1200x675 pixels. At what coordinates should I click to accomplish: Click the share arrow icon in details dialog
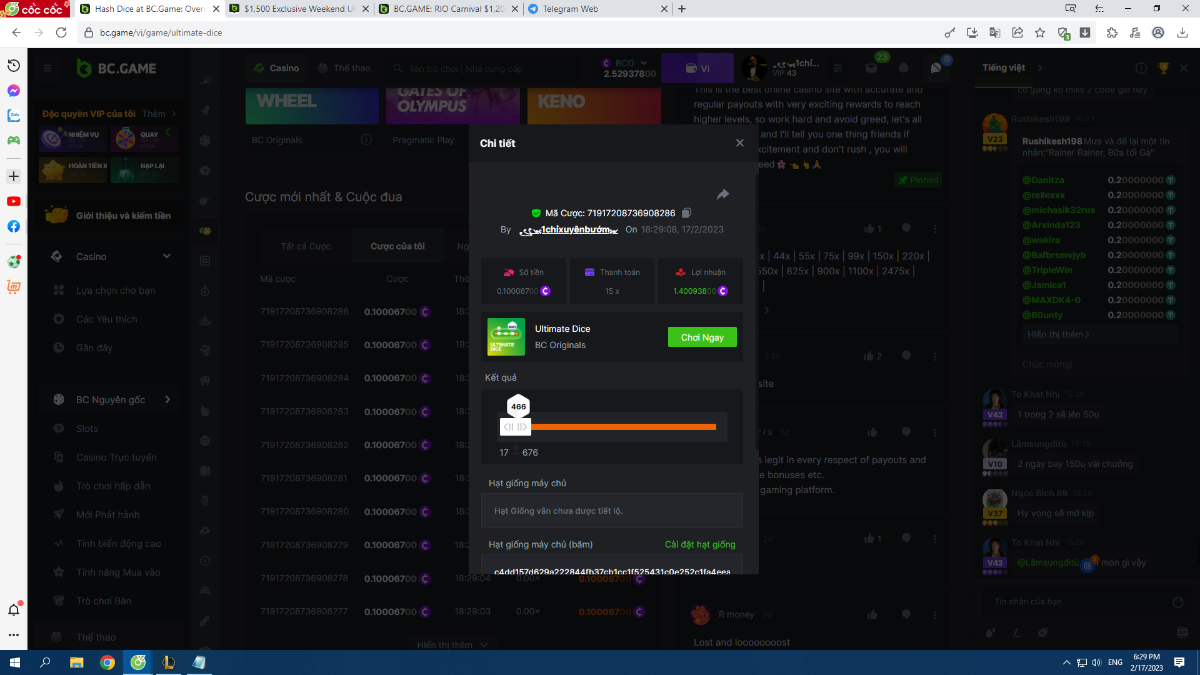(x=723, y=194)
